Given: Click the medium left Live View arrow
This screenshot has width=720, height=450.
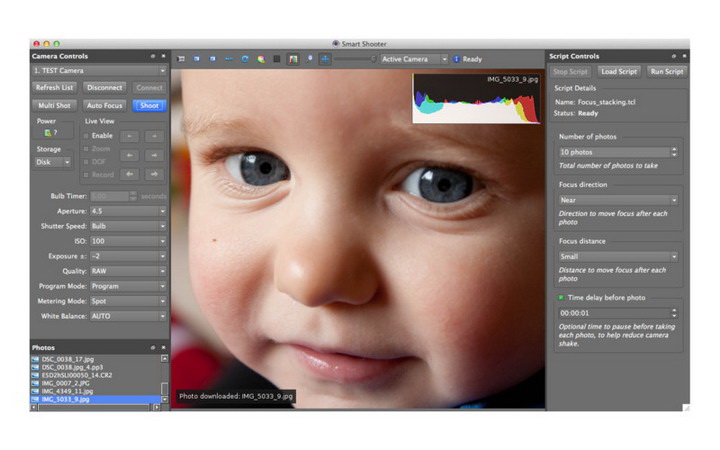Looking at the screenshot, I should click(x=129, y=155).
